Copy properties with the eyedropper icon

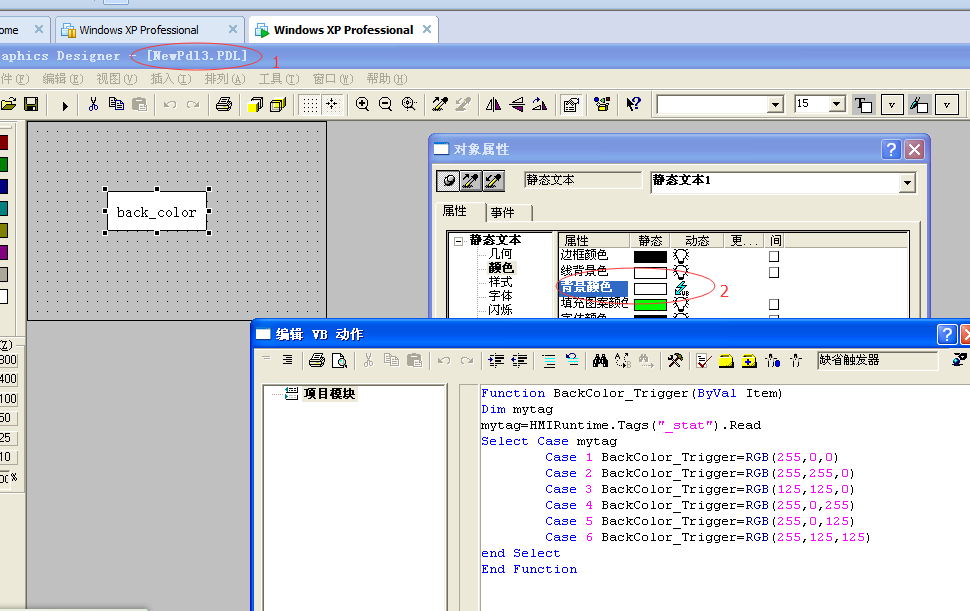440,104
